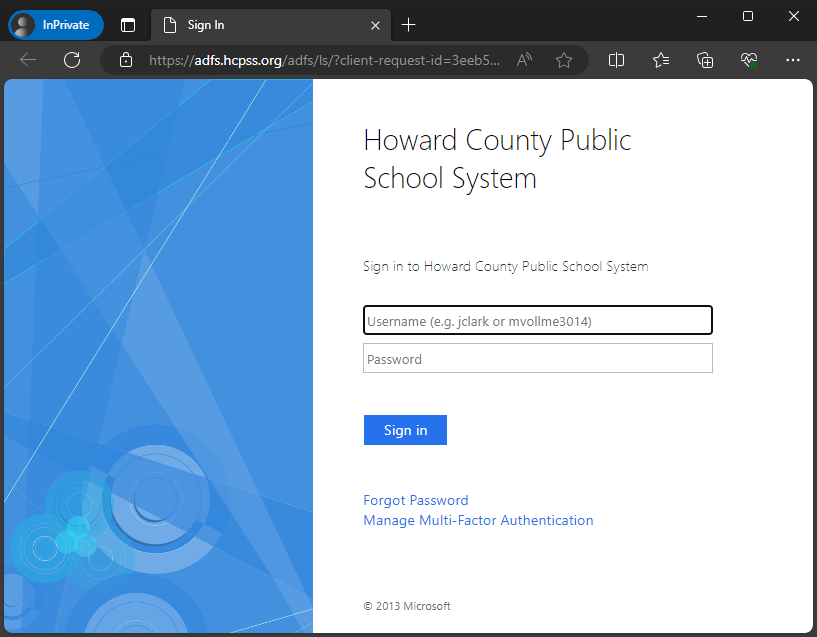Viewport: 817px width, 637px height.
Task: Open the tab actions menu icon
Action: point(128,24)
